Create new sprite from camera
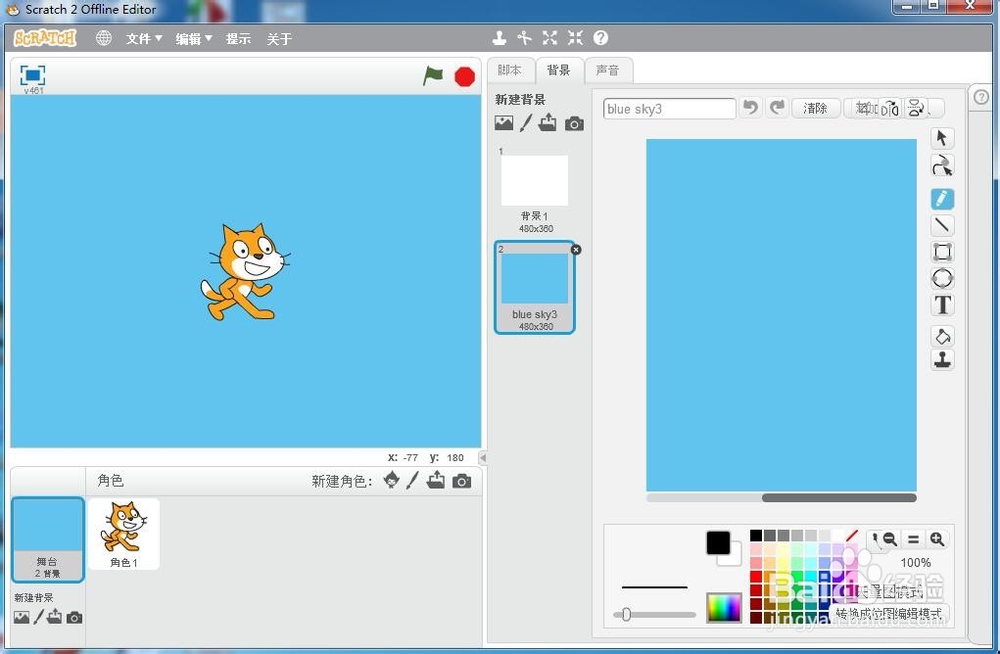The height and width of the screenshot is (654, 1000). click(462, 481)
